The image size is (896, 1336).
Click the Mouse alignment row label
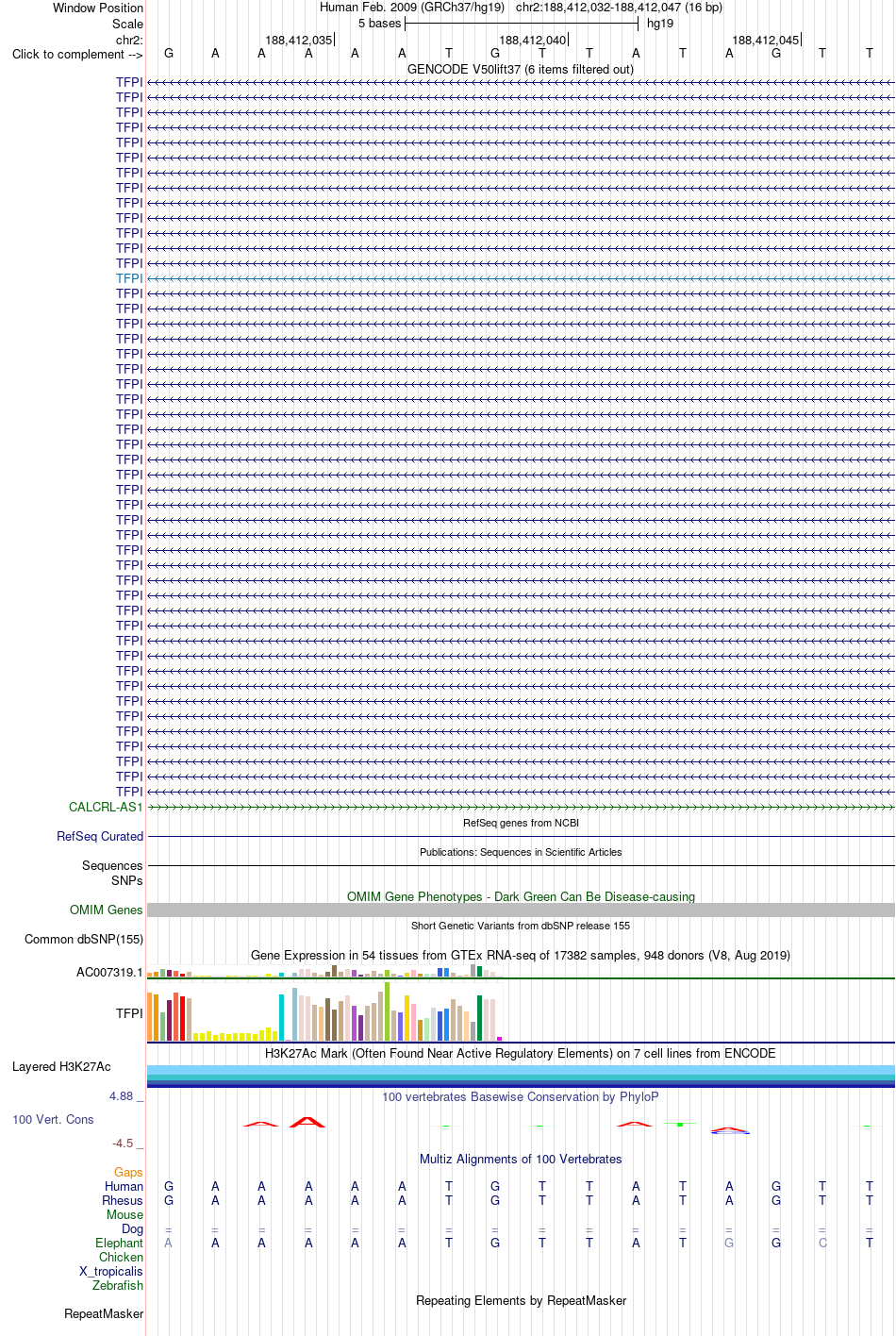[124, 1214]
